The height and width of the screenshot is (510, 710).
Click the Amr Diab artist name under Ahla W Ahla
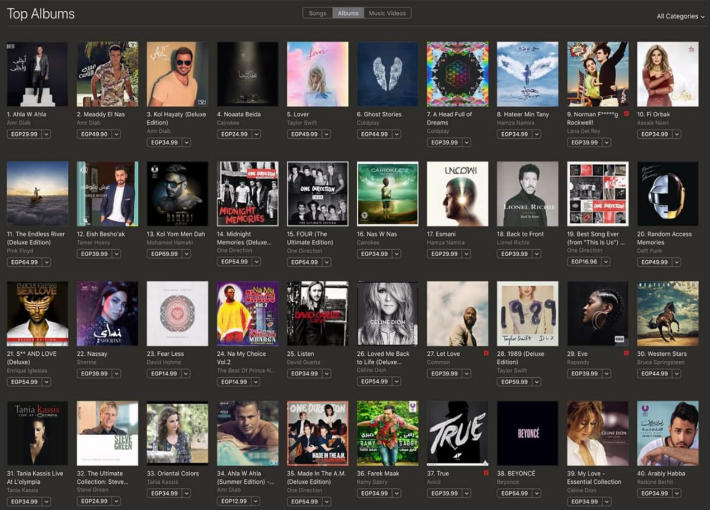(x=19, y=123)
